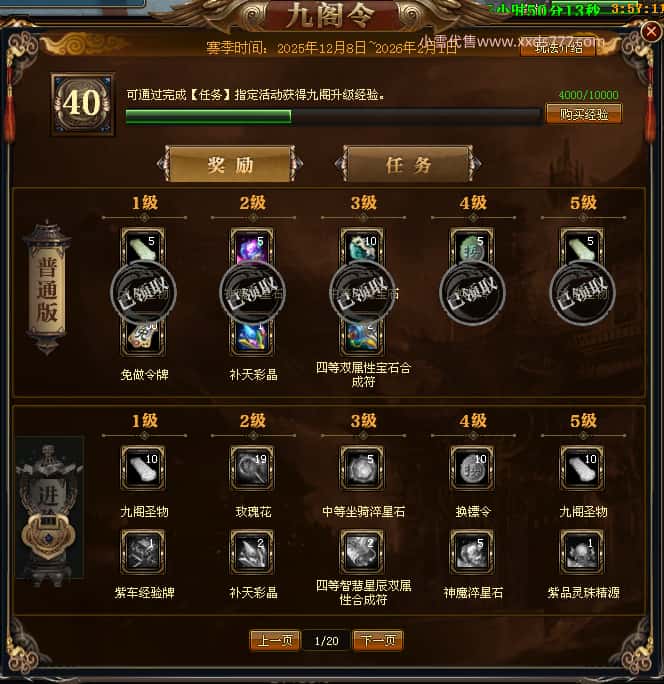Select the 四等智慧星辰双属性合成符 icon
Image resolution: width=664 pixels, height=684 pixels.
[x=363, y=552]
